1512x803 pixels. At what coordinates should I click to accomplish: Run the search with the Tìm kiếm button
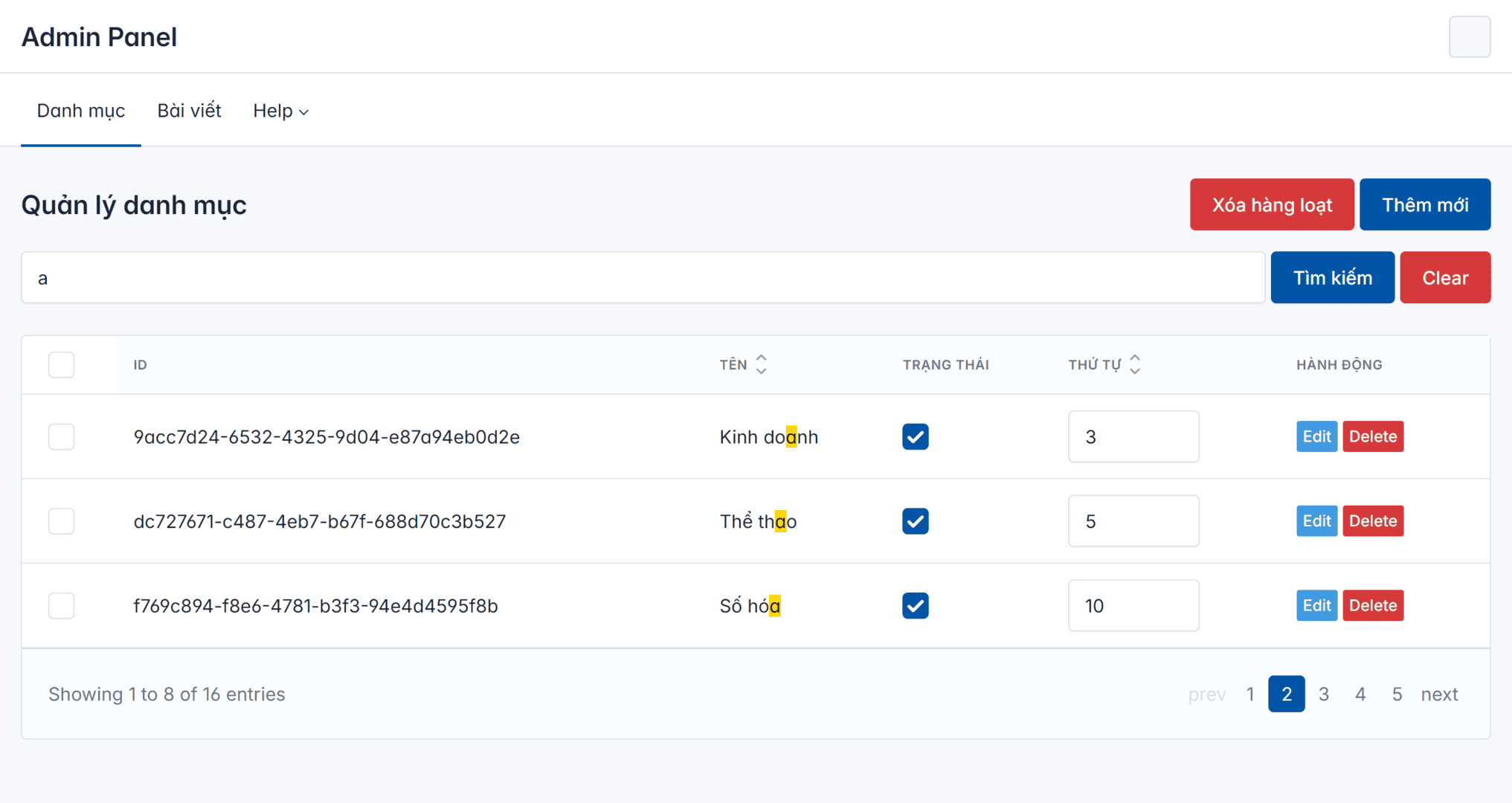1332,277
